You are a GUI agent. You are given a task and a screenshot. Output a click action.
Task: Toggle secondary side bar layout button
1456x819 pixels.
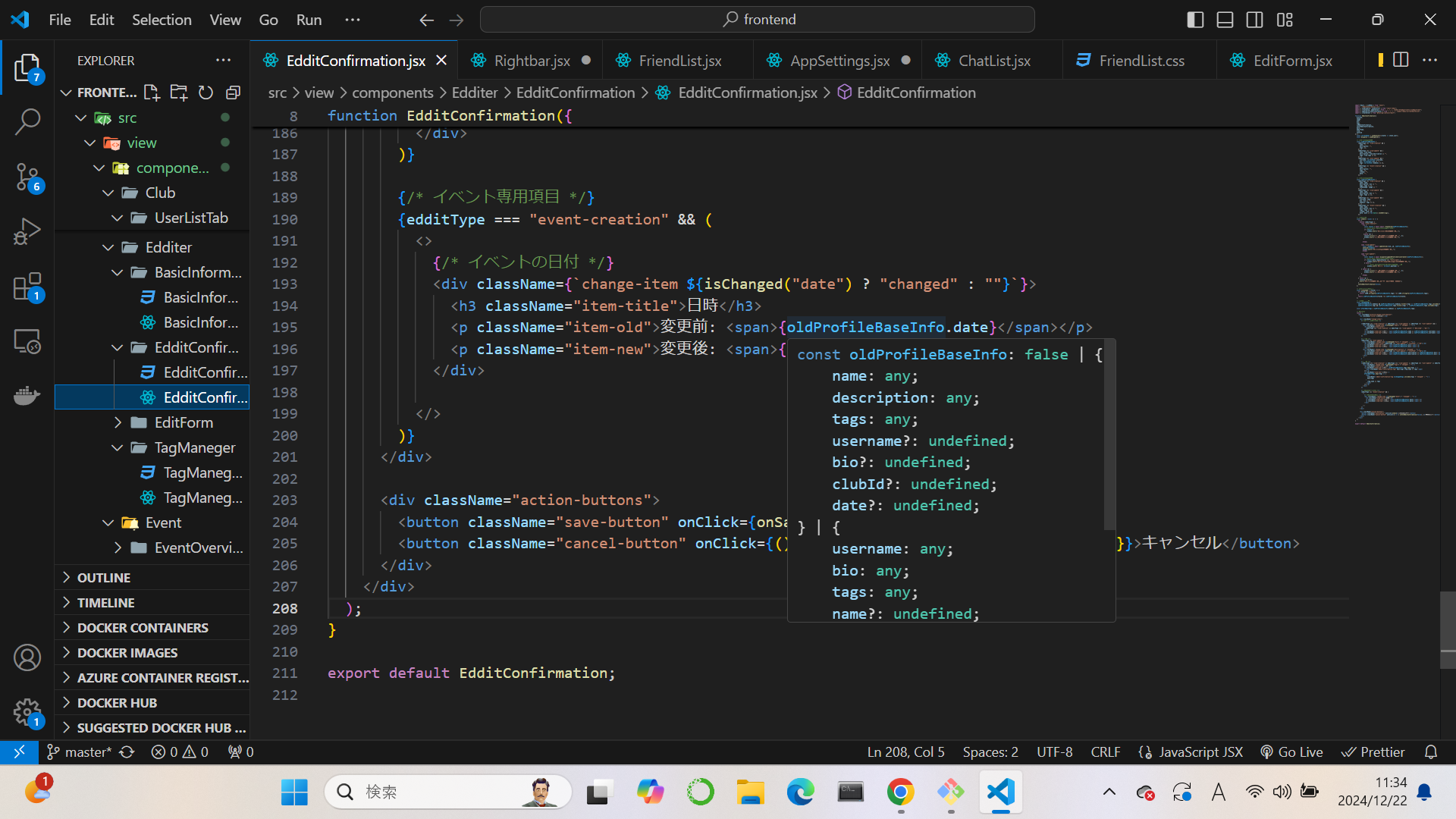click(x=1254, y=20)
